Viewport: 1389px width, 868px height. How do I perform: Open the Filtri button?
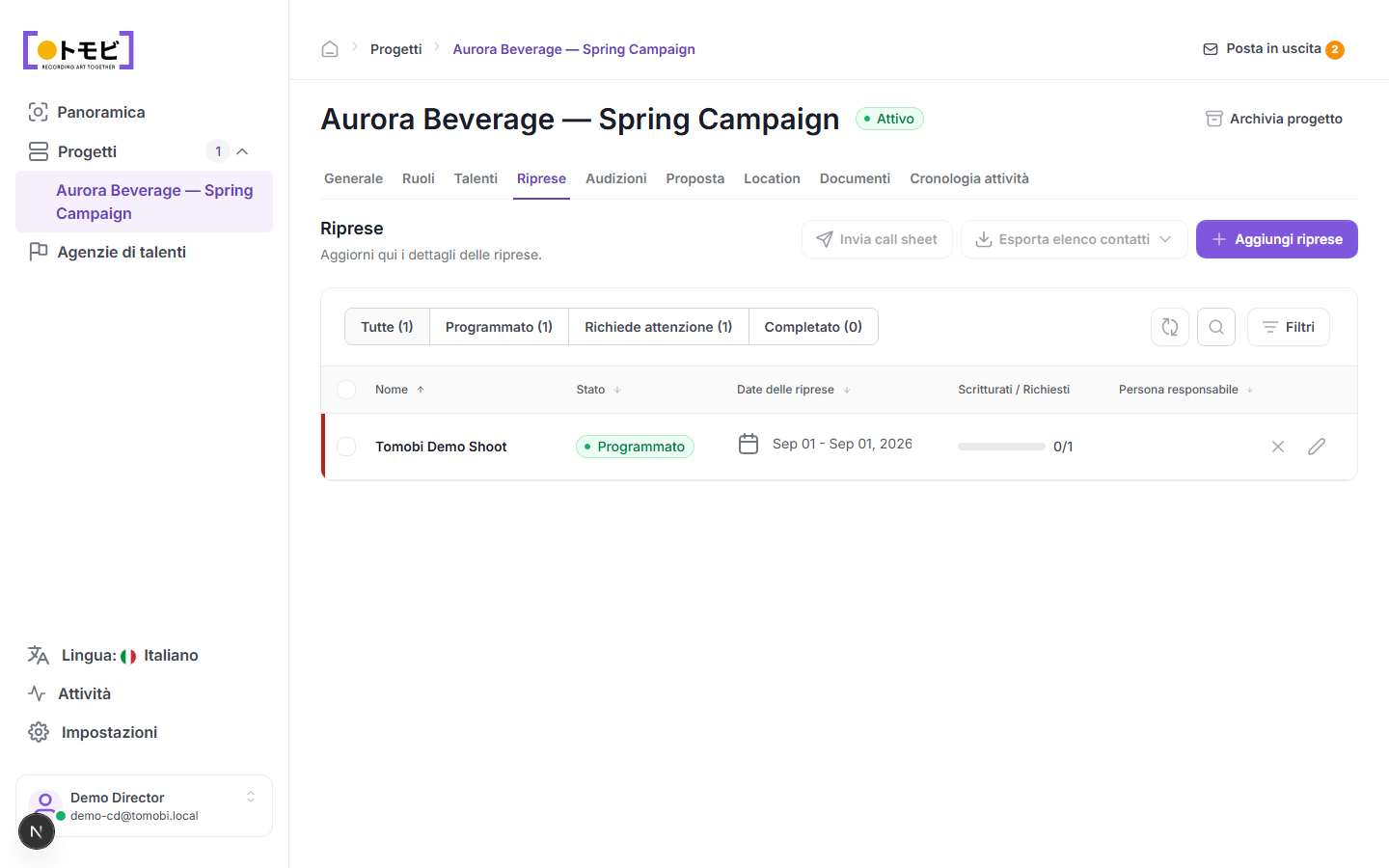point(1289,327)
